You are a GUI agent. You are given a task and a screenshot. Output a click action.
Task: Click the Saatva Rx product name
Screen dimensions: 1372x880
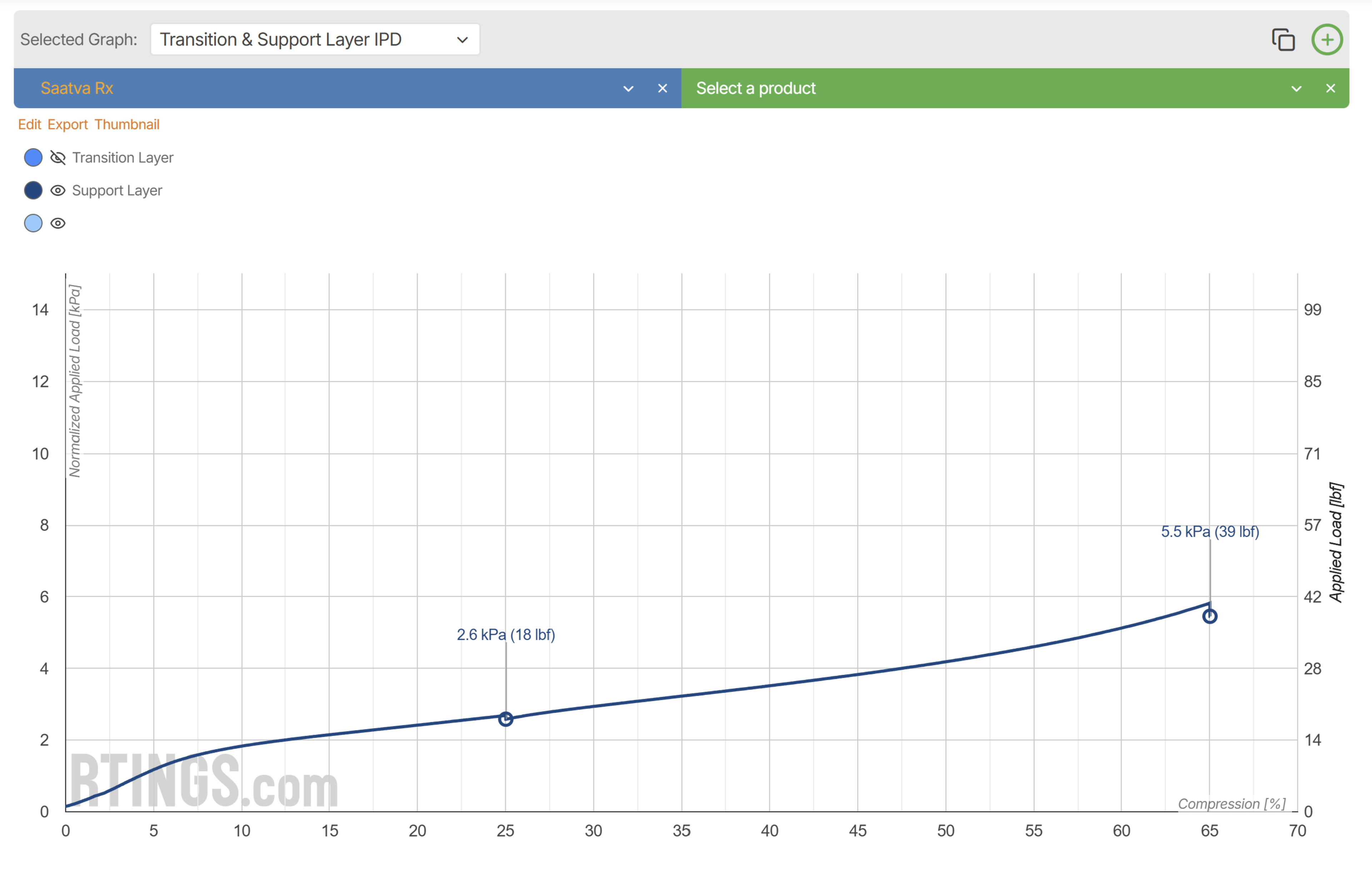77,89
